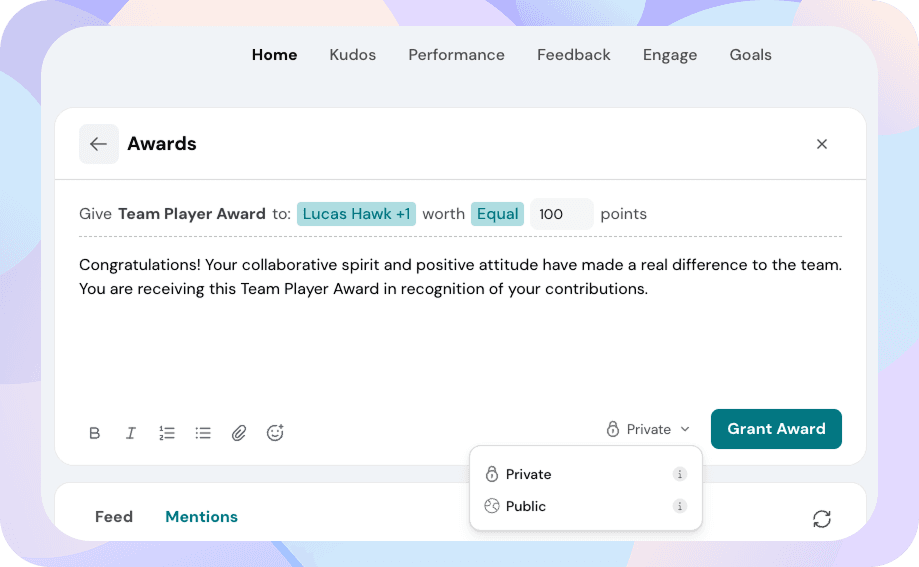Choose Public in the visibility menu
Viewport: 919px width, 567px height.
click(x=586, y=506)
